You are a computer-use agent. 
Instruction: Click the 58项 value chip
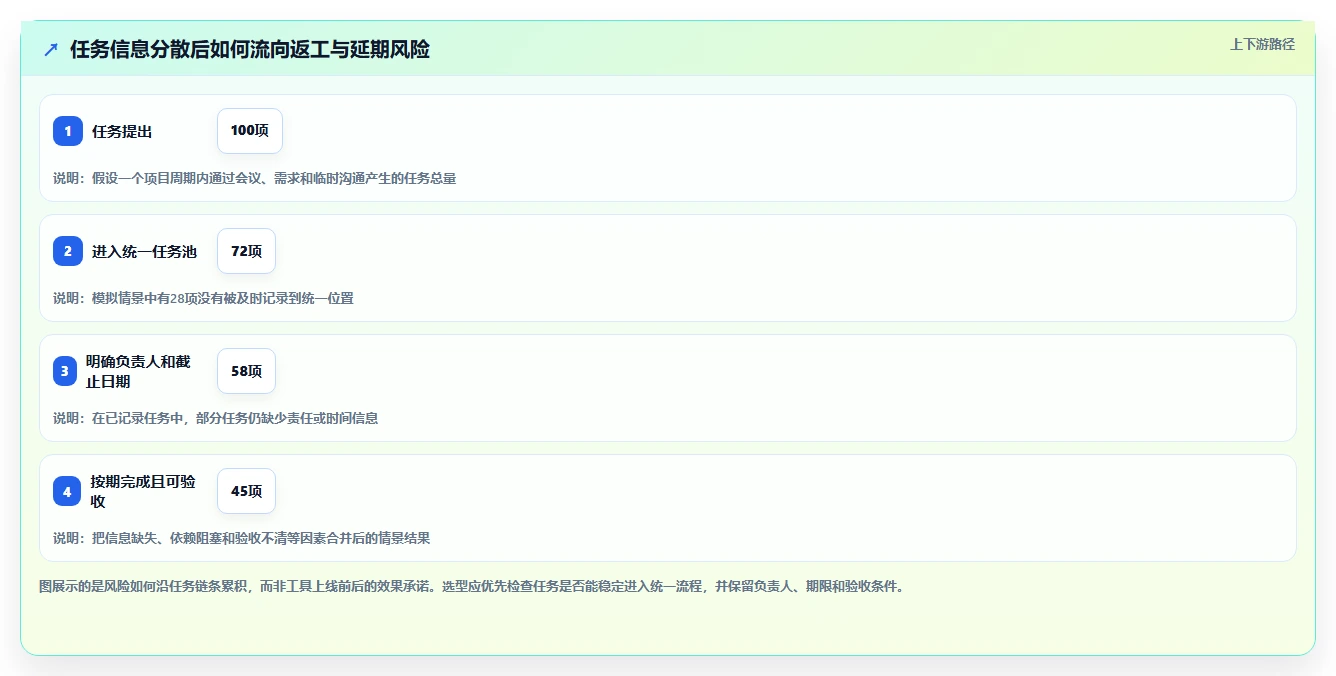click(246, 371)
